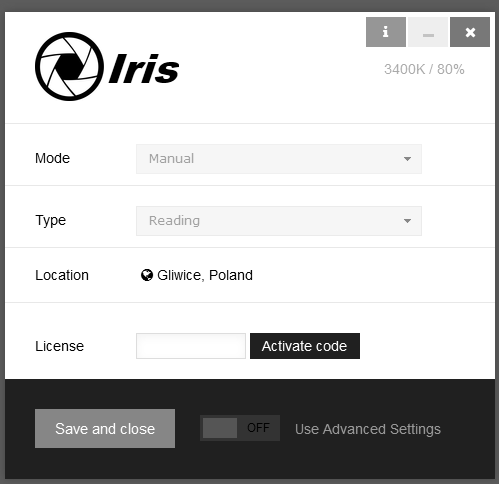Minimize the Iris window

click(428, 32)
